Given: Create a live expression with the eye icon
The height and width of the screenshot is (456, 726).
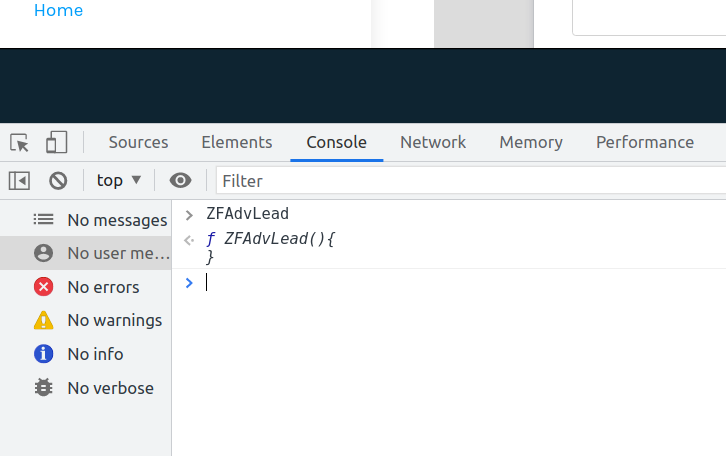Looking at the screenshot, I should click(180, 180).
